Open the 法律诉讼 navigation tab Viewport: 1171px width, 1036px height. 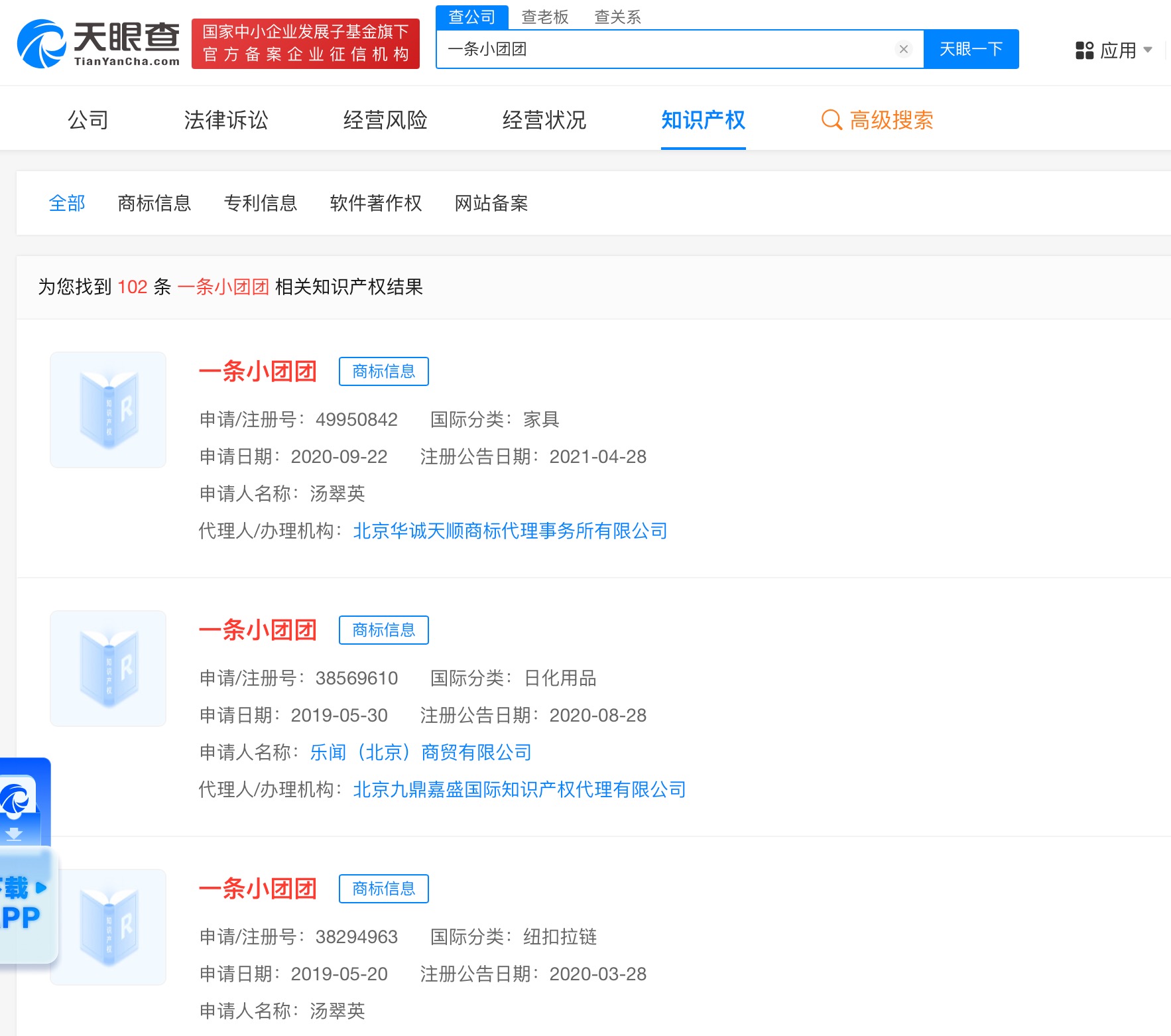point(226,120)
